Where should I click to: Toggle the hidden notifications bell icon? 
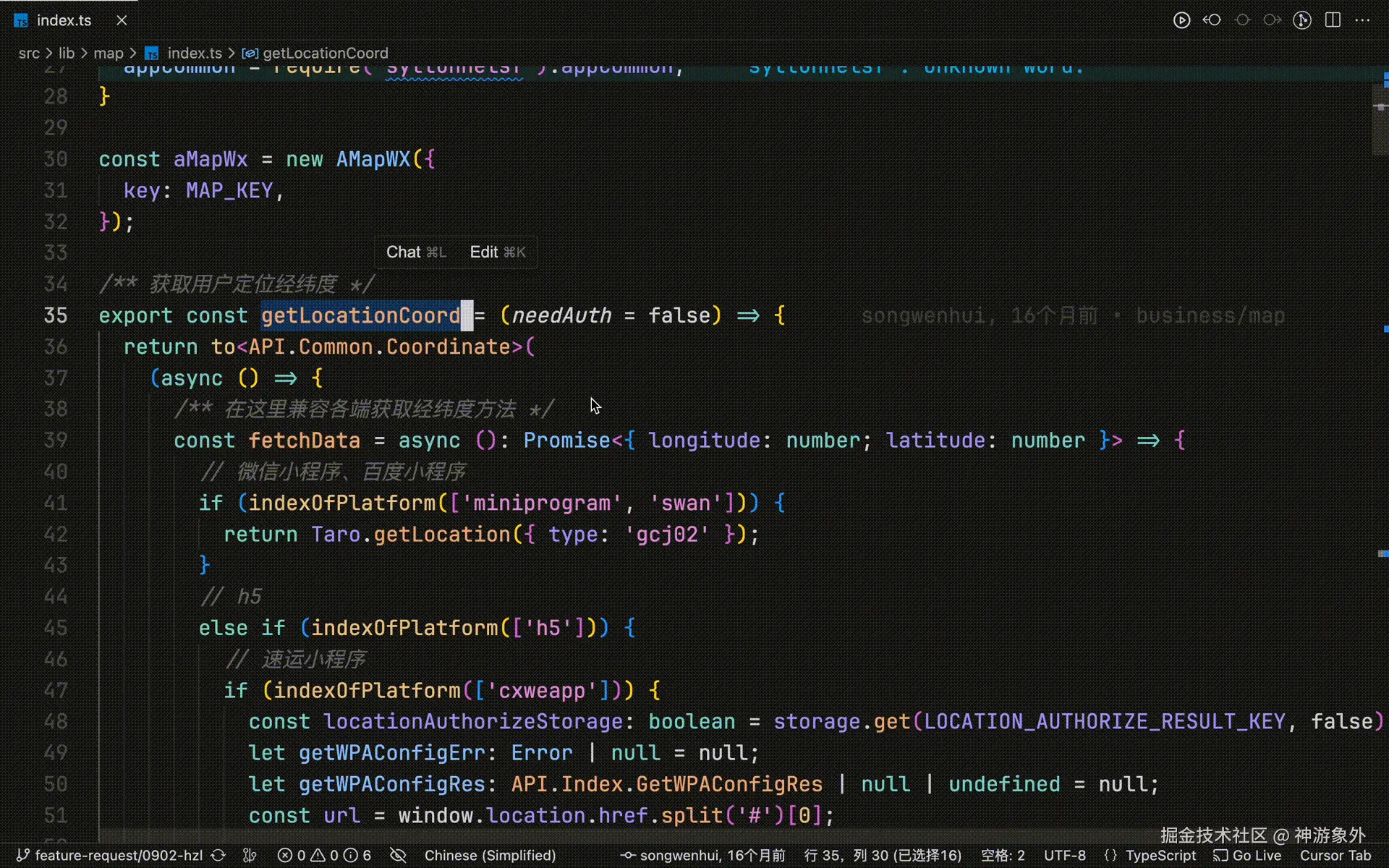pyautogui.click(x=398, y=856)
